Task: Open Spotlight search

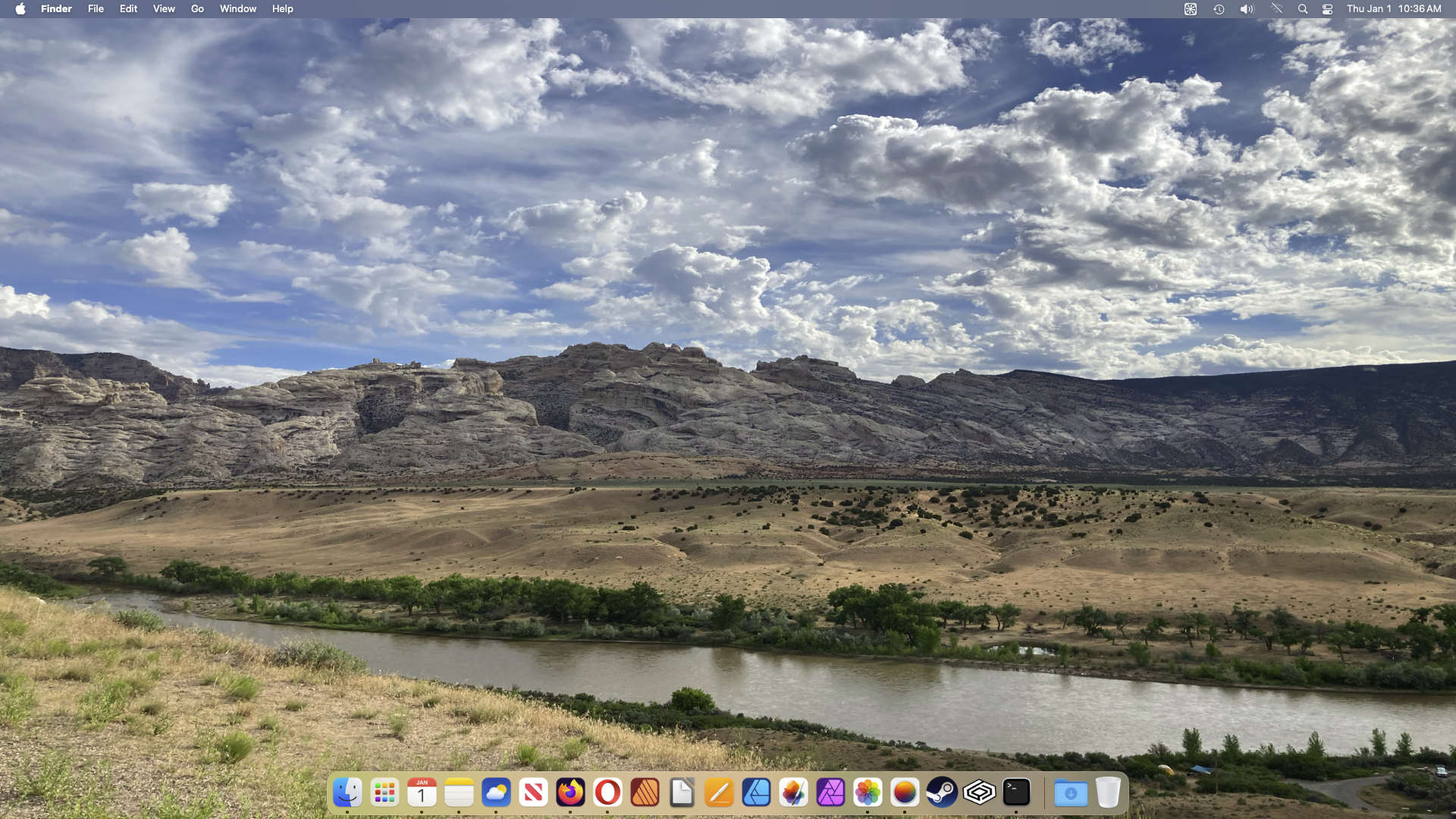Action: pyautogui.click(x=1302, y=9)
